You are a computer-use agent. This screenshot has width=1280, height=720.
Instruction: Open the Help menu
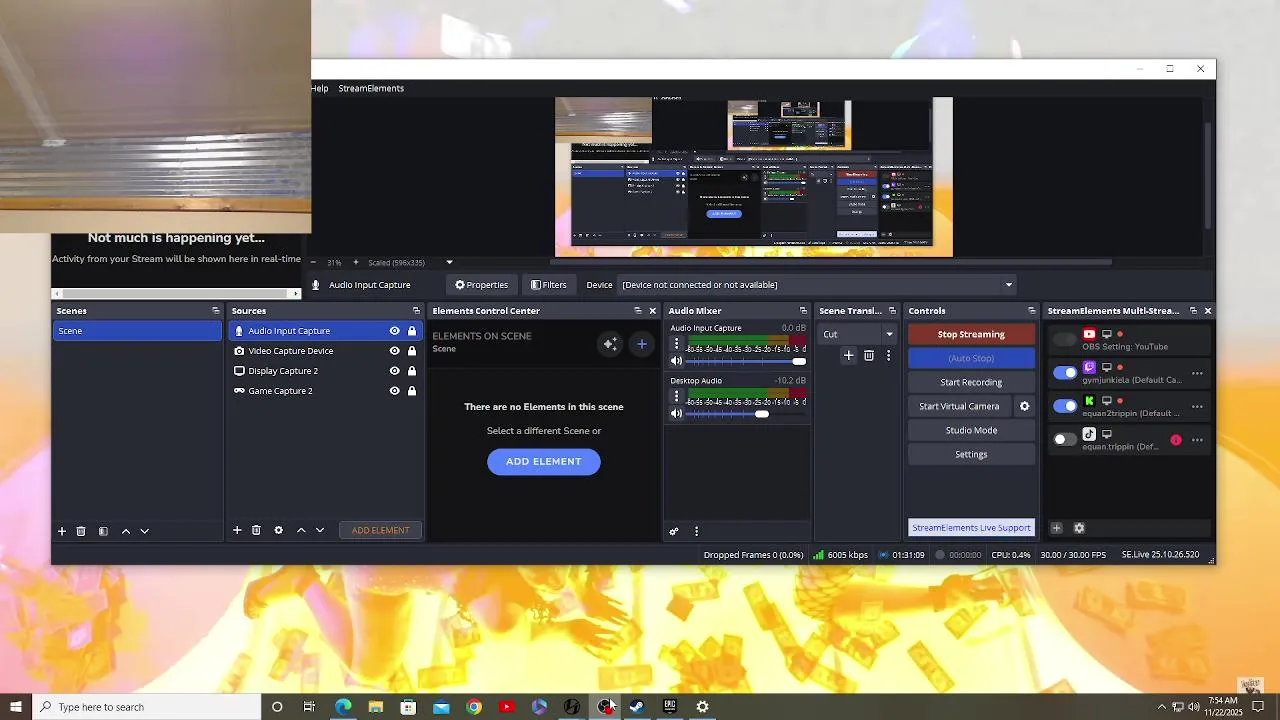pyautogui.click(x=319, y=89)
